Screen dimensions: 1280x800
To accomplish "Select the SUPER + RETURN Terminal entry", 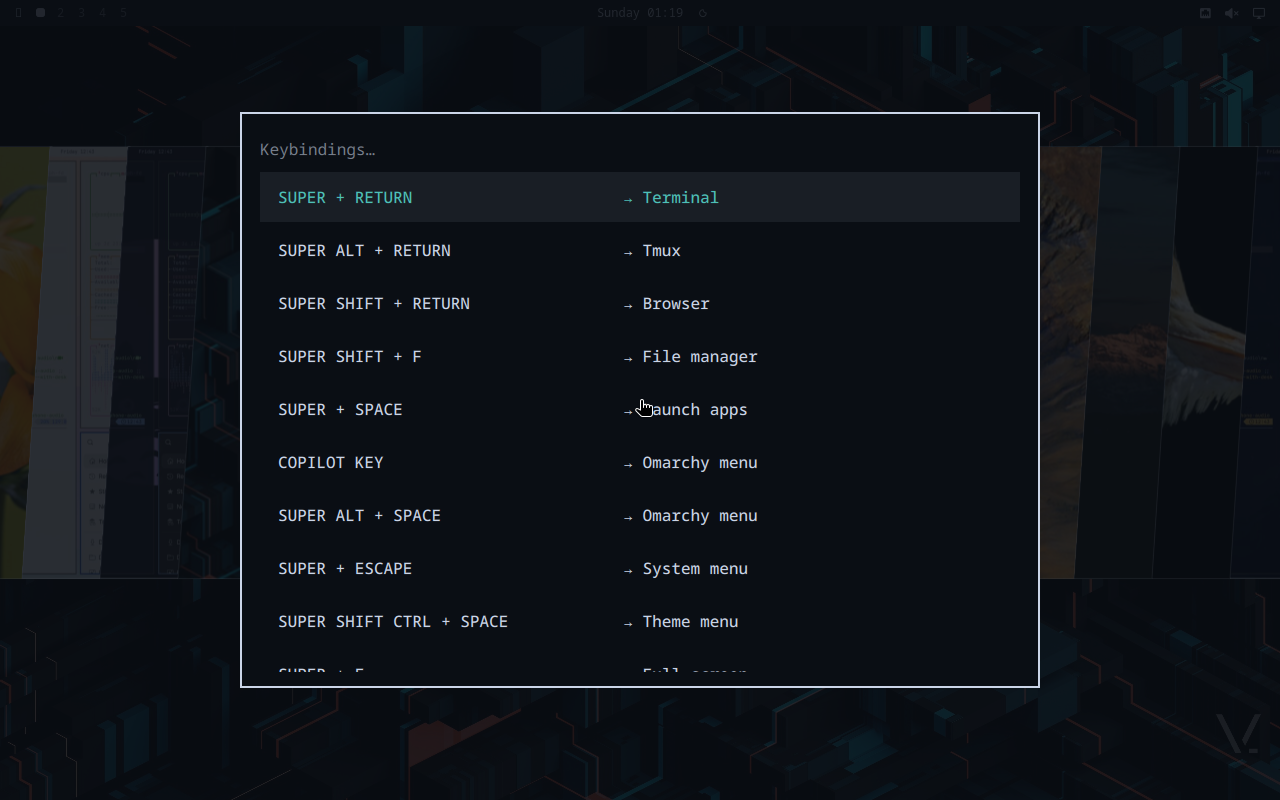I will (640, 197).
